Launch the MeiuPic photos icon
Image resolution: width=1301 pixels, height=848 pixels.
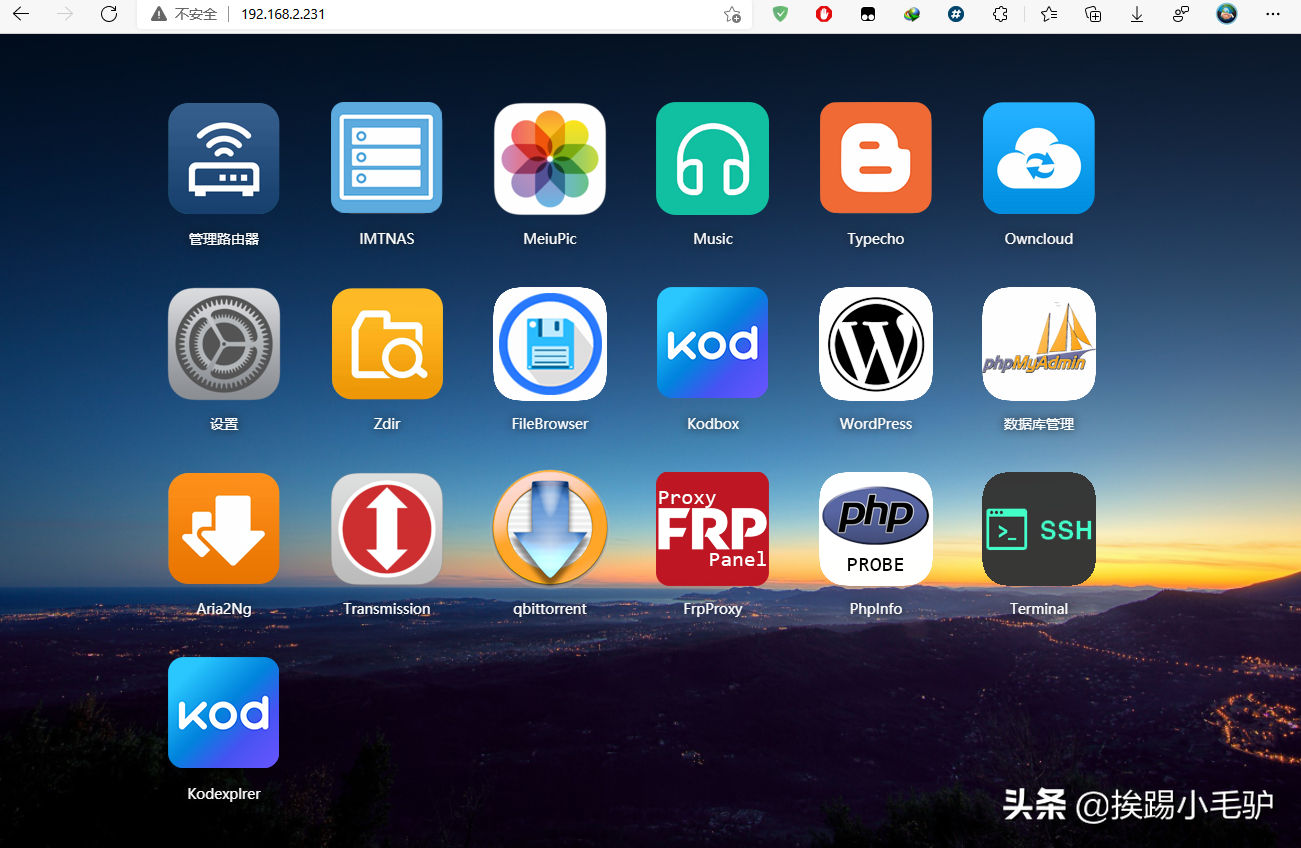coord(550,158)
